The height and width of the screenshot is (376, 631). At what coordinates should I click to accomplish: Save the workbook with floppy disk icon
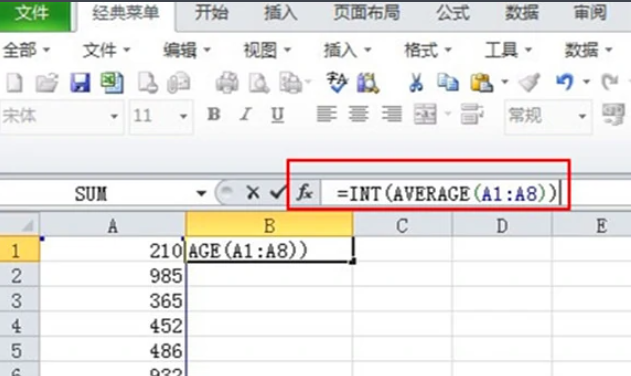[x=80, y=83]
